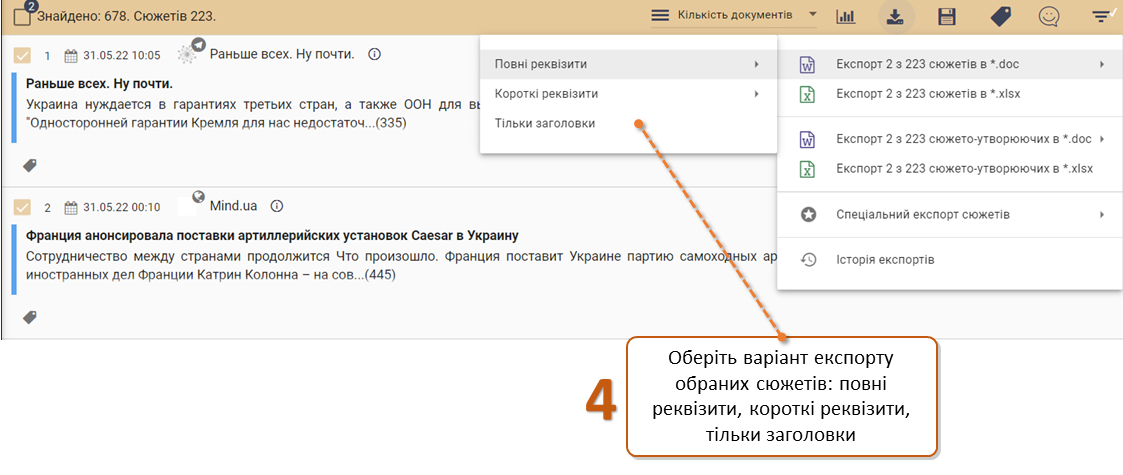Click Word icon of сюжето-утворюючих *.doc export
This screenshot has height=475, width=1123.
807,139
